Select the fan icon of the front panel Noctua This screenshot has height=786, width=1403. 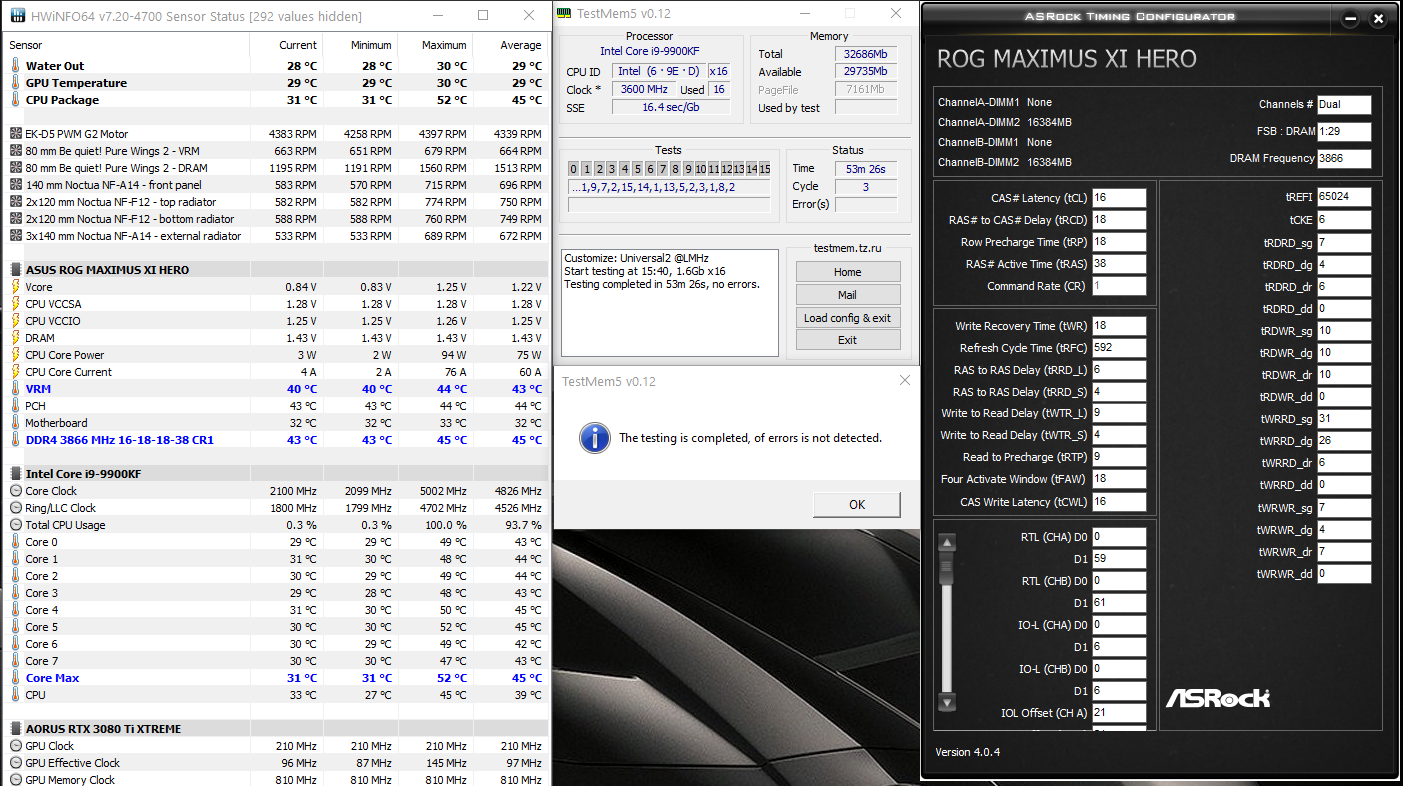click(15, 185)
